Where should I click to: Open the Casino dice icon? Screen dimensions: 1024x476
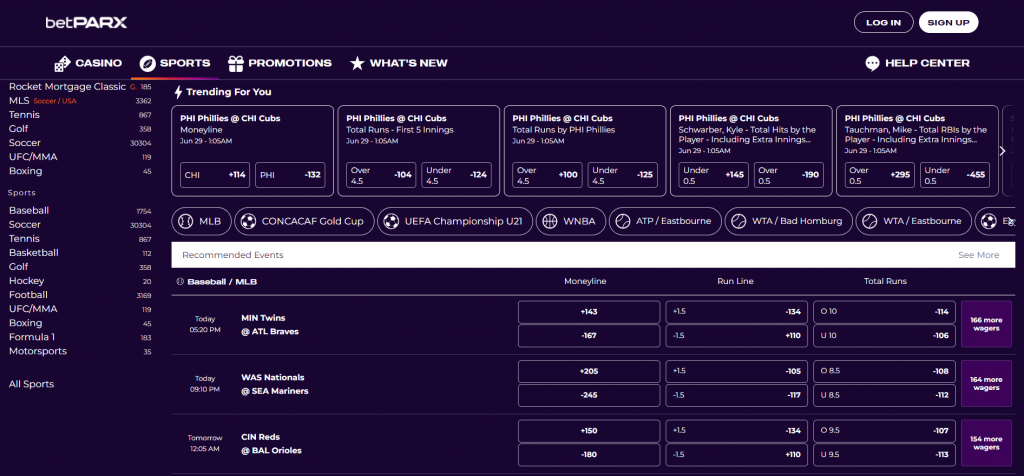coord(62,63)
